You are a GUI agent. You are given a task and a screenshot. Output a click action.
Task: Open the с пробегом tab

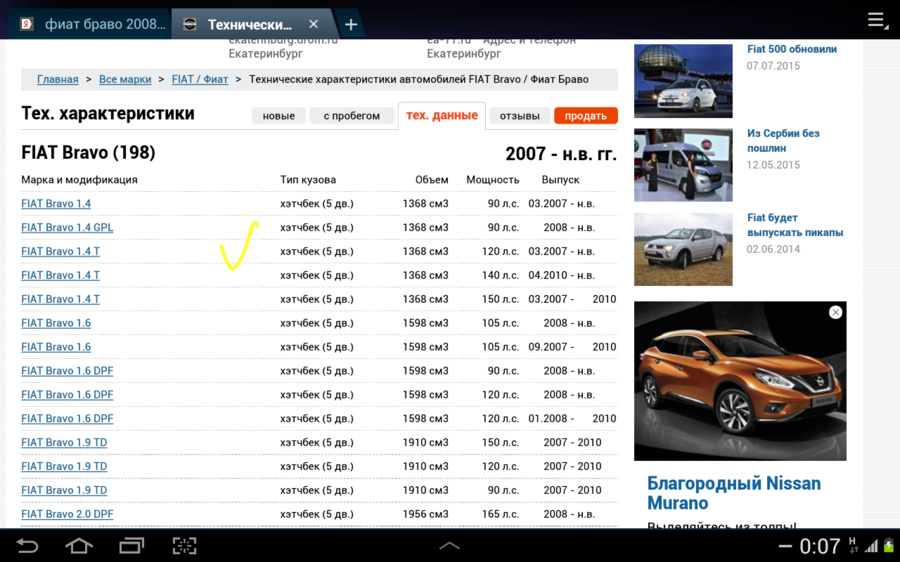tap(351, 116)
